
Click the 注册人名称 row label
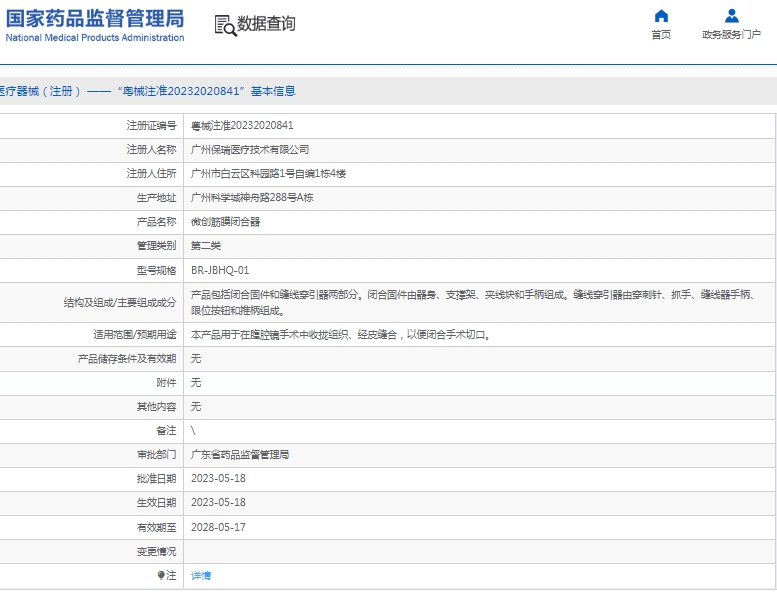152,150
